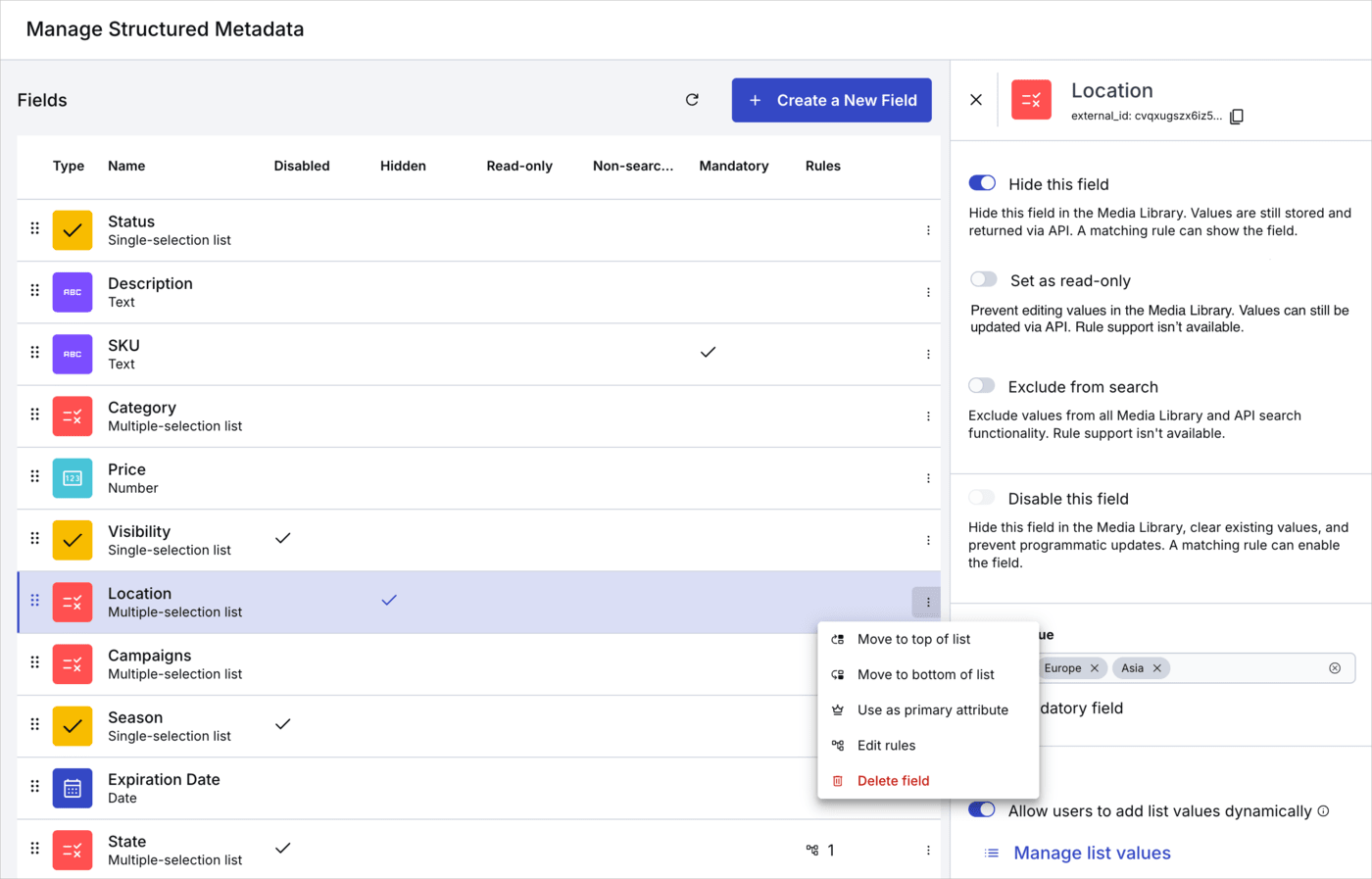Open the Price row options menu
This screenshot has width=1372, height=879.
928,478
